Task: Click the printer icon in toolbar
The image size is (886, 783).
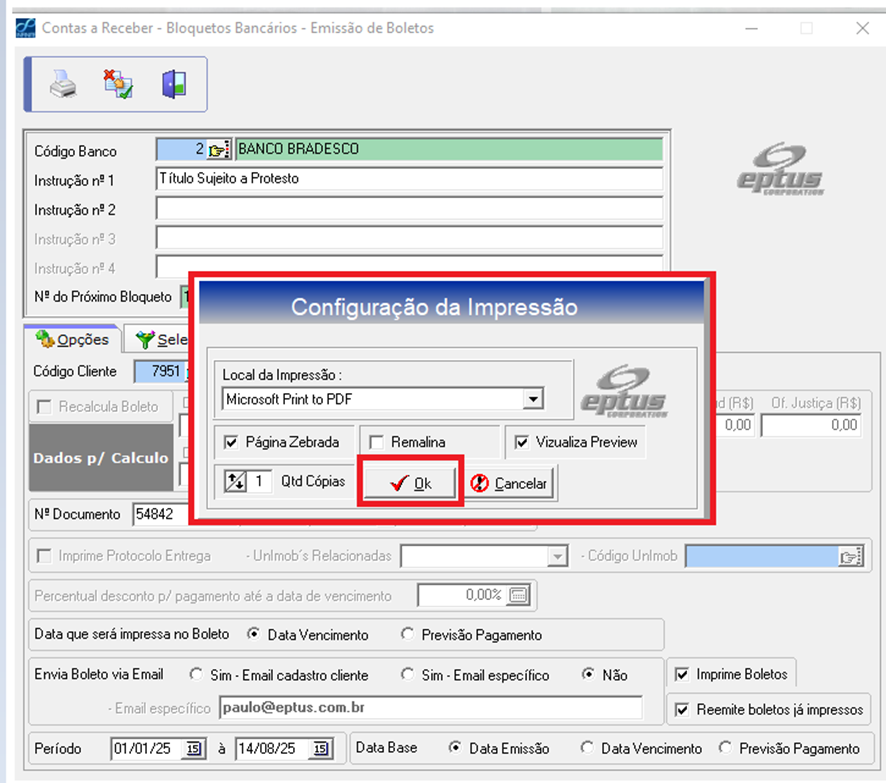Action: (64, 85)
